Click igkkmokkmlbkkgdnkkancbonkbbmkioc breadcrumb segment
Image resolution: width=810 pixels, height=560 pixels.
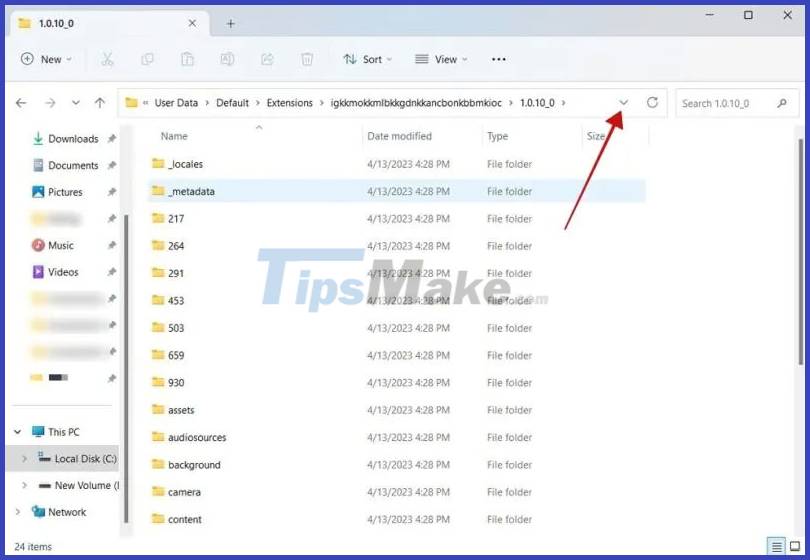coord(416,103)
